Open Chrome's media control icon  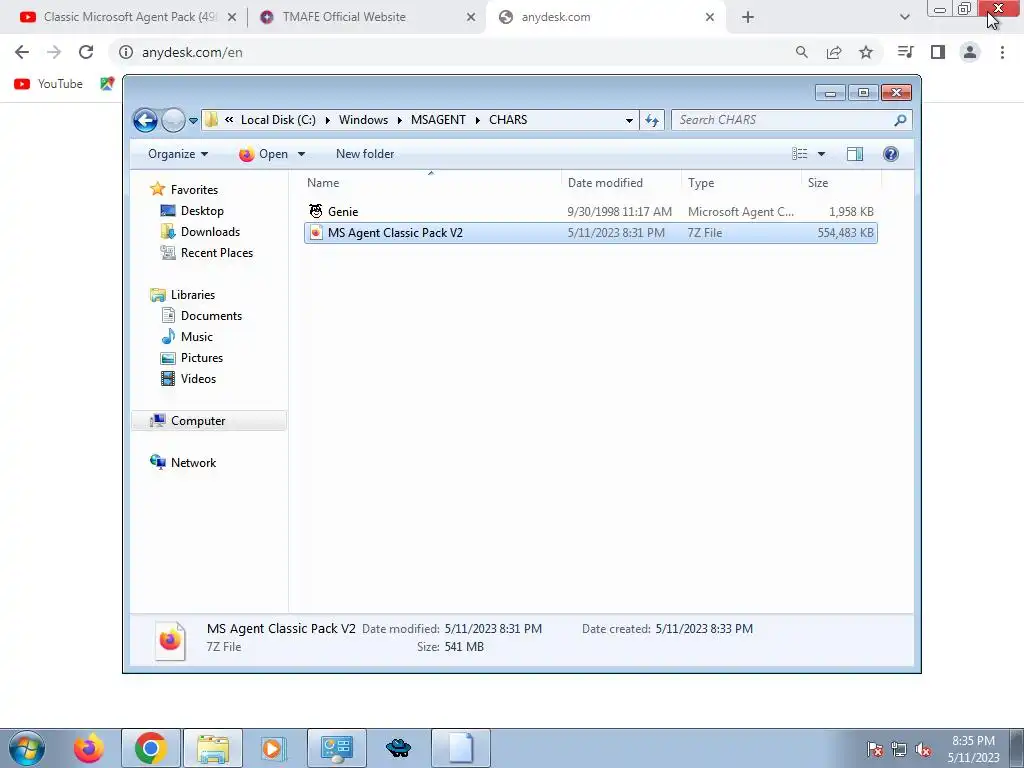905,52
